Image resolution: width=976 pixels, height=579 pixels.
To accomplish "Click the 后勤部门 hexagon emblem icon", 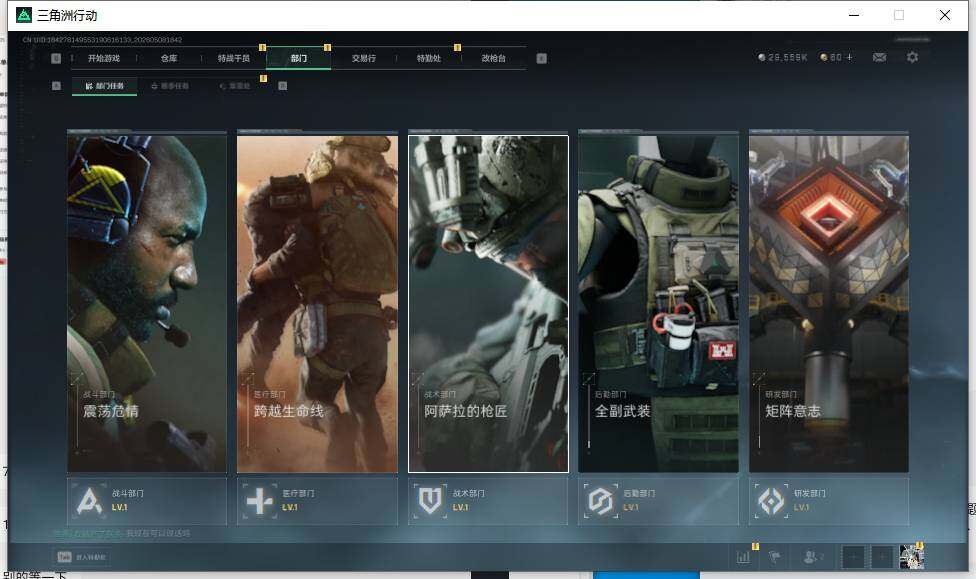I will (x=600, y=501).
